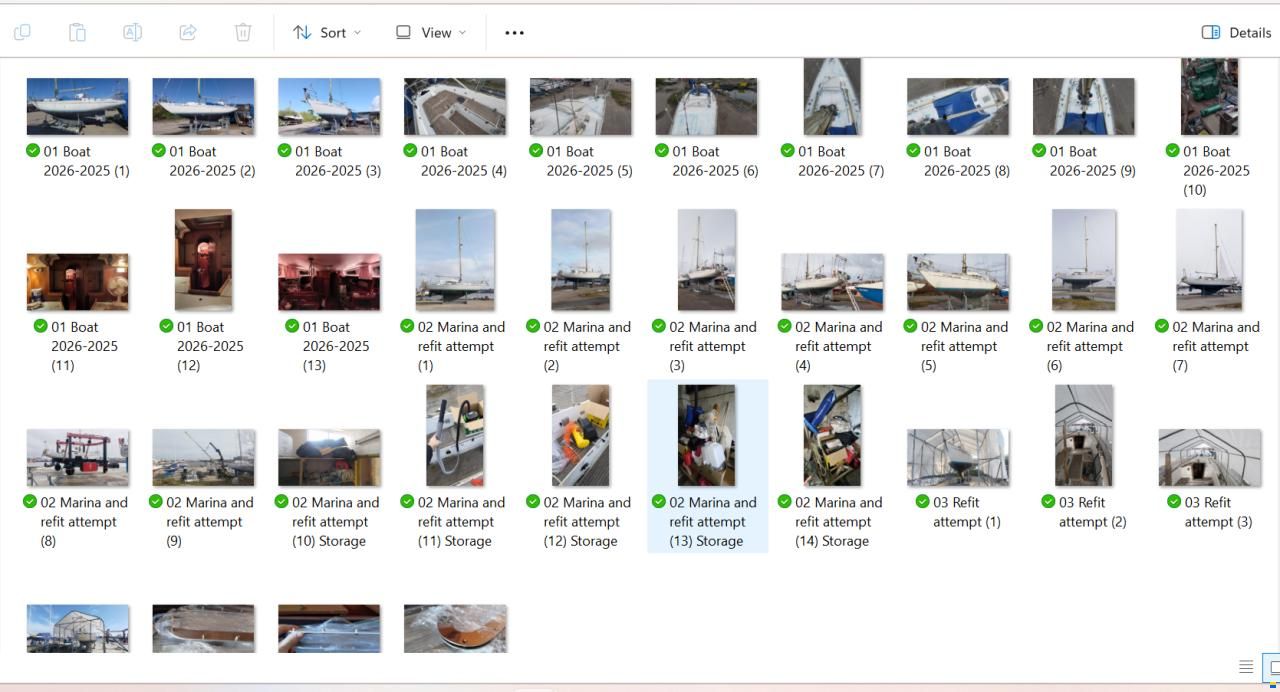Image resolution: width=1280 pixels, height=692 pixels.
Task: Select the 01 Boat 2026-2025 (4) deck photo
Action: pyautogui.click(x=455, y=106)
